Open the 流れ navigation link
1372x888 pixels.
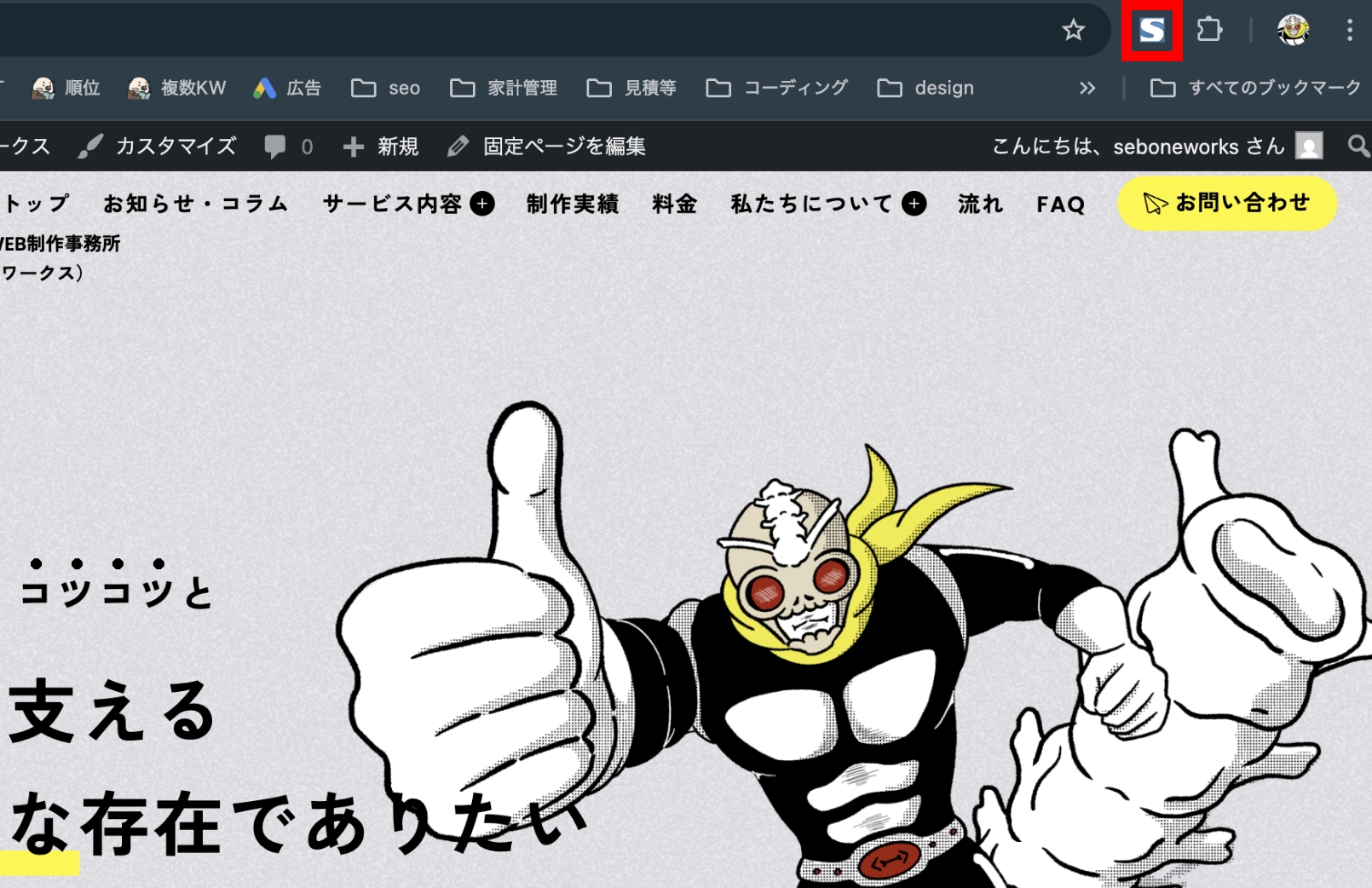tap(981, 204)
